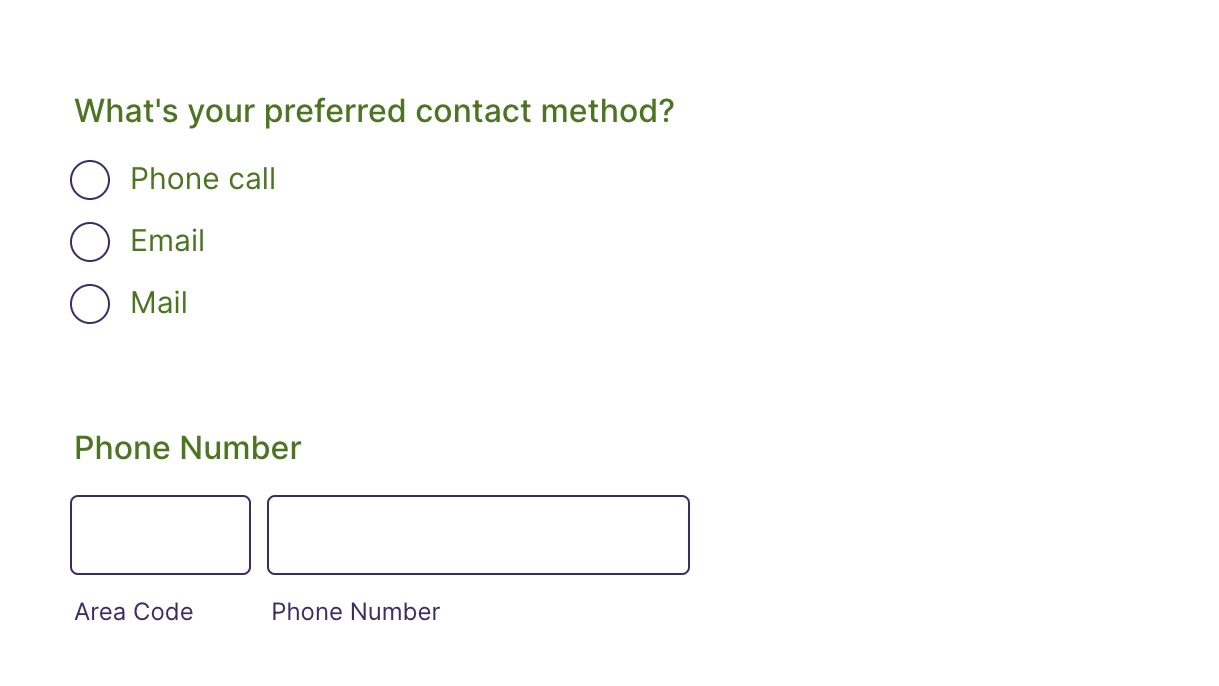Focus the Area Code input box
1219x686 pixels.
click(x=160, y=535)
